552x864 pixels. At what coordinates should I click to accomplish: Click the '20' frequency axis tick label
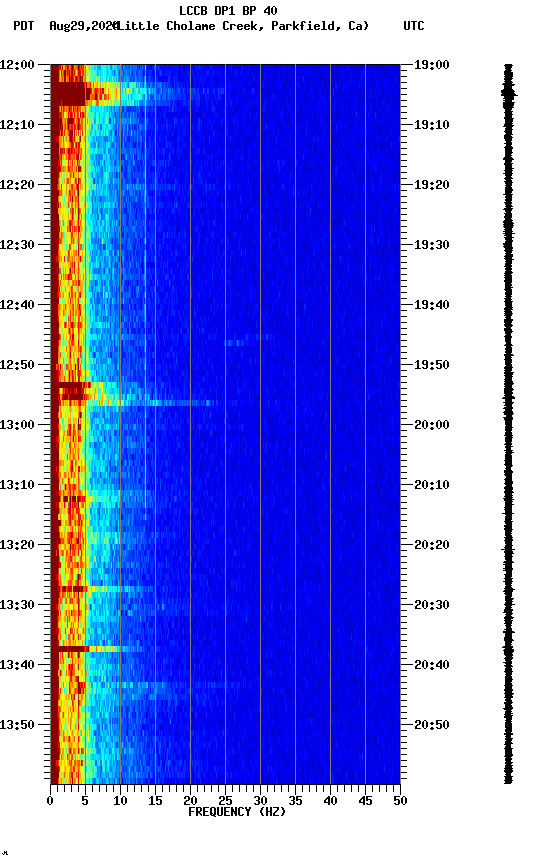click(190, 801)
